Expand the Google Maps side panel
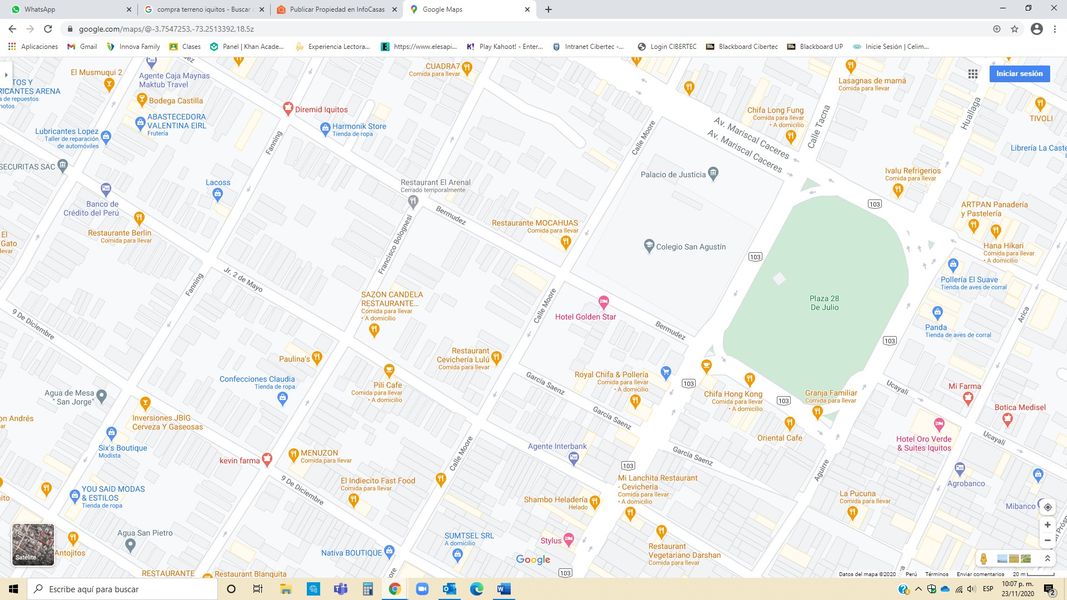 coord(5,74)
